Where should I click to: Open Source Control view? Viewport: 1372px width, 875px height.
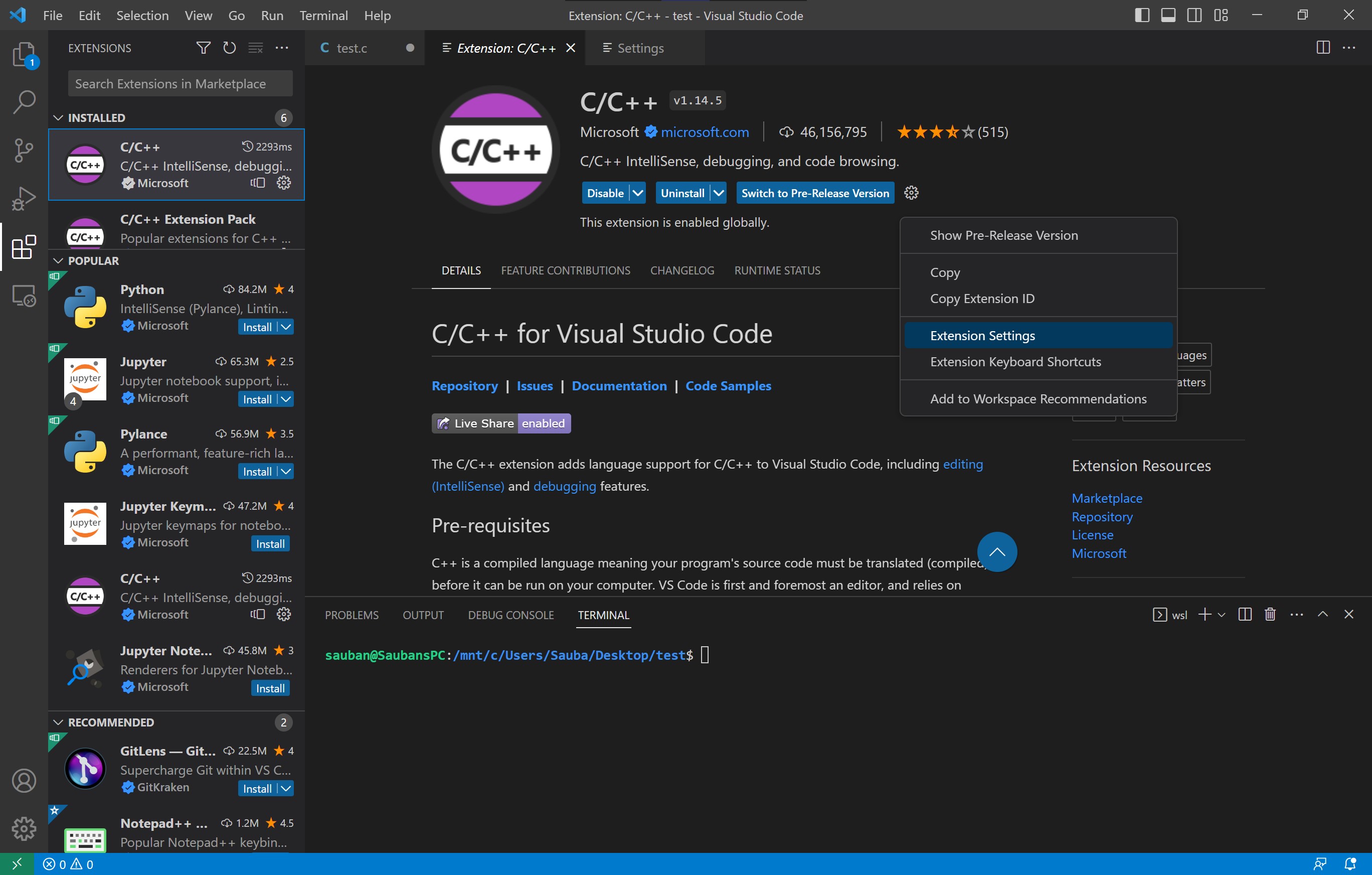tap(24, 151)
